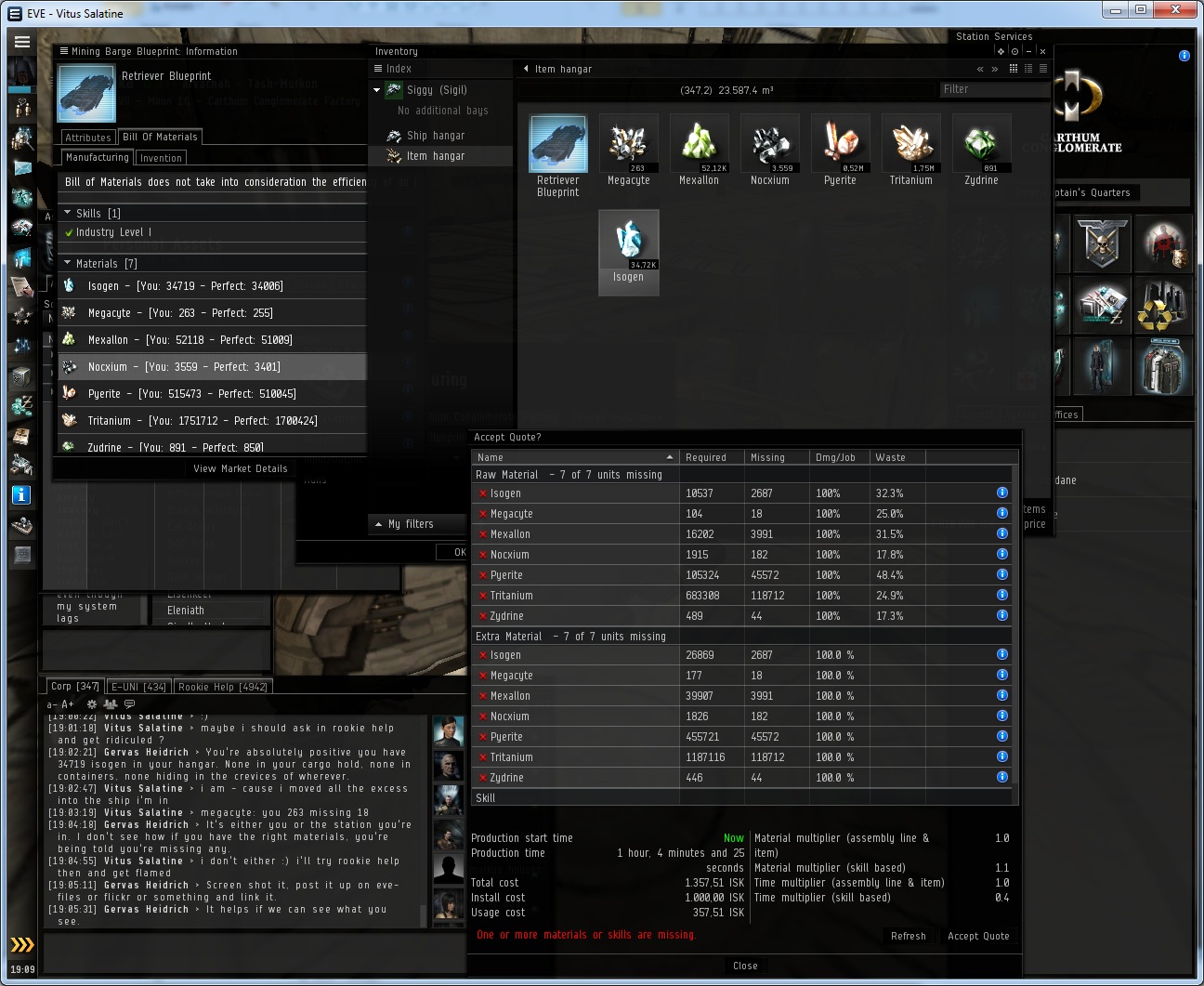Screen dimensions: 1204x986
Task: Collapse the Siggy (Sigil) ship tree
Action: coord(377,90)
